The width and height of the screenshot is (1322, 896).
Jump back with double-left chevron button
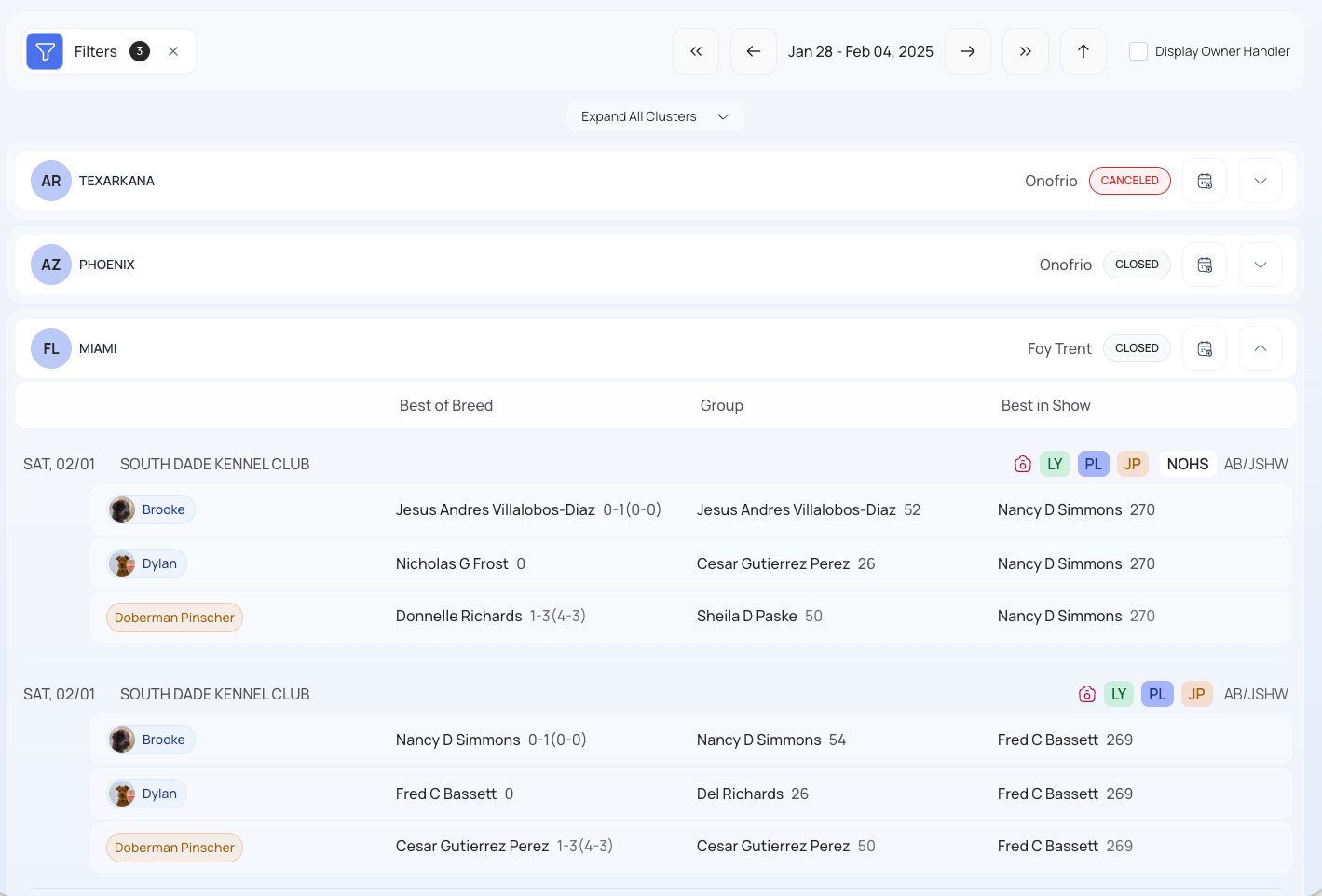tap(696, 51)
